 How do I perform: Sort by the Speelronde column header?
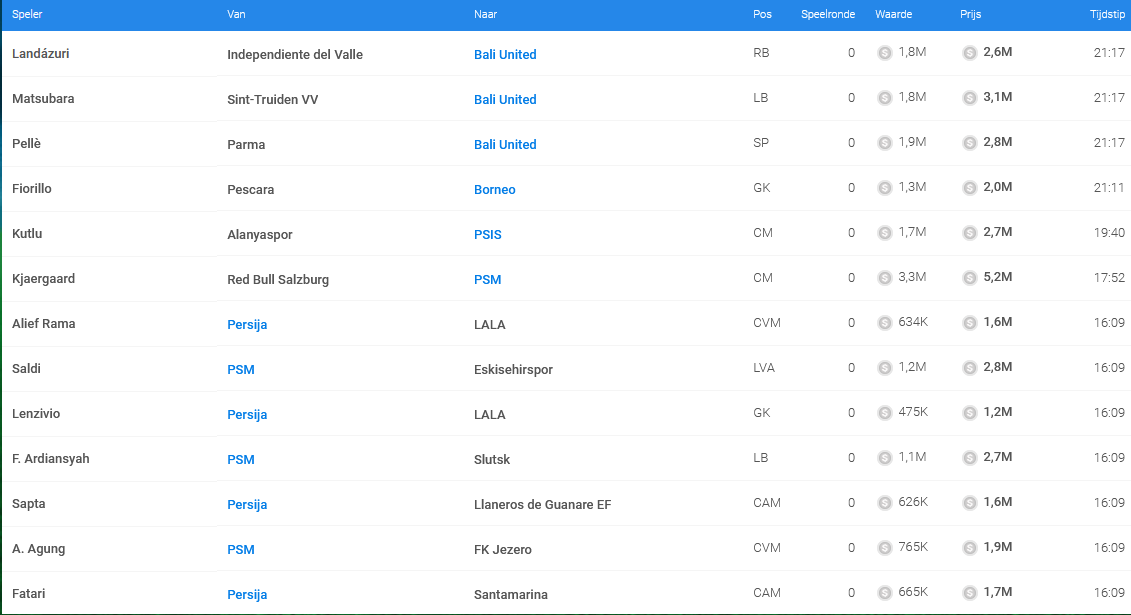click(827, 14)
